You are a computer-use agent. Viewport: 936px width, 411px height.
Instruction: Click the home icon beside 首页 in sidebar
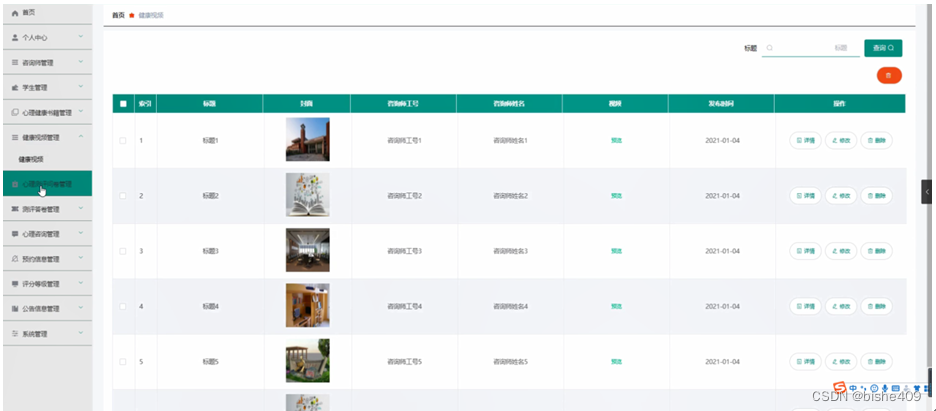tap(16, 13)
